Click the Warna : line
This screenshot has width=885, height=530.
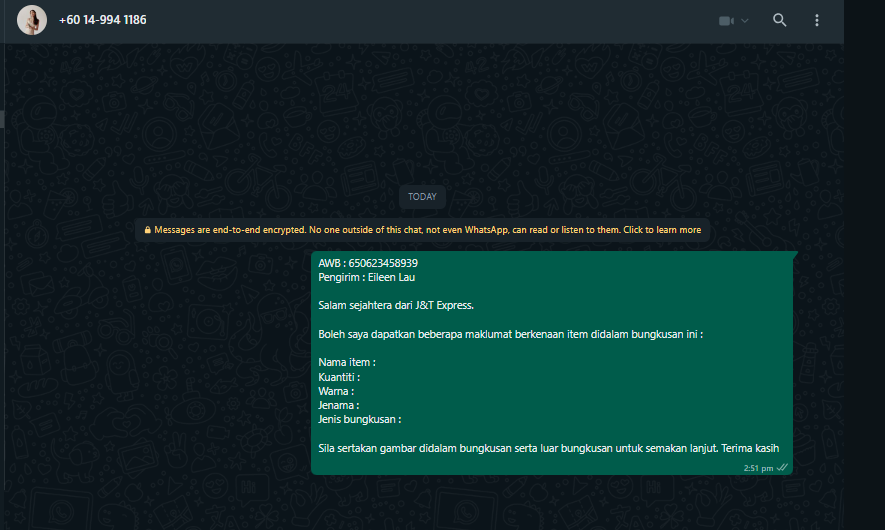pos(336,391)
